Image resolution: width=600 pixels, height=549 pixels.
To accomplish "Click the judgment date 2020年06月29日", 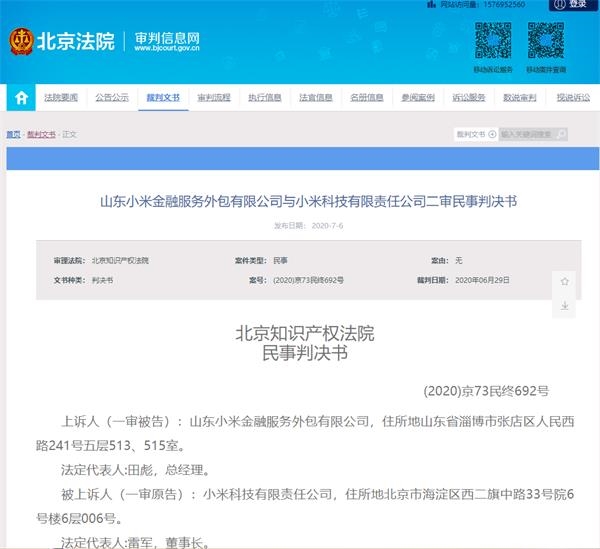I will click(482, 280).
